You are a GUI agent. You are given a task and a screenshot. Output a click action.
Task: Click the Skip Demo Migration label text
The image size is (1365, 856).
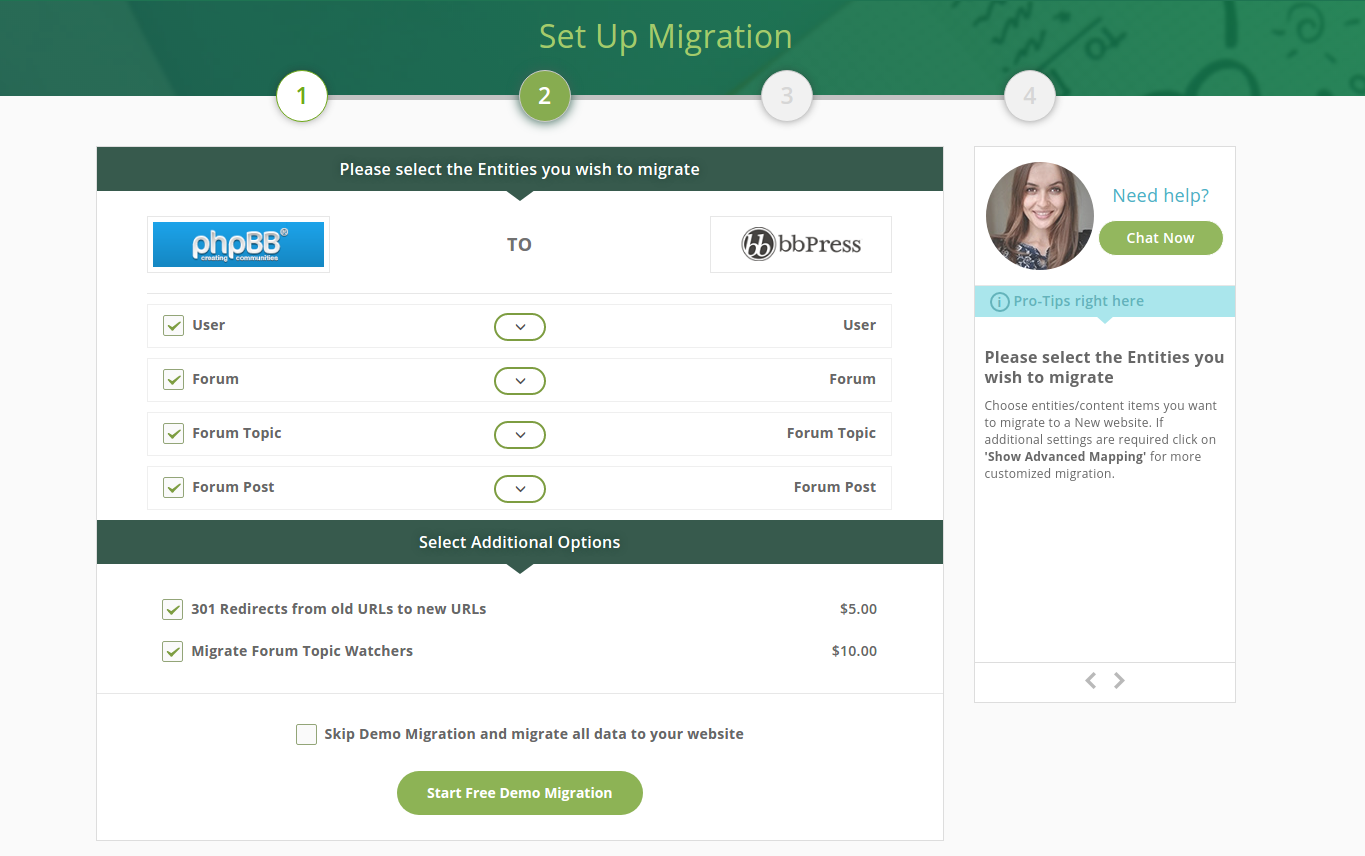pyautogui.click(x=534, y=734)
